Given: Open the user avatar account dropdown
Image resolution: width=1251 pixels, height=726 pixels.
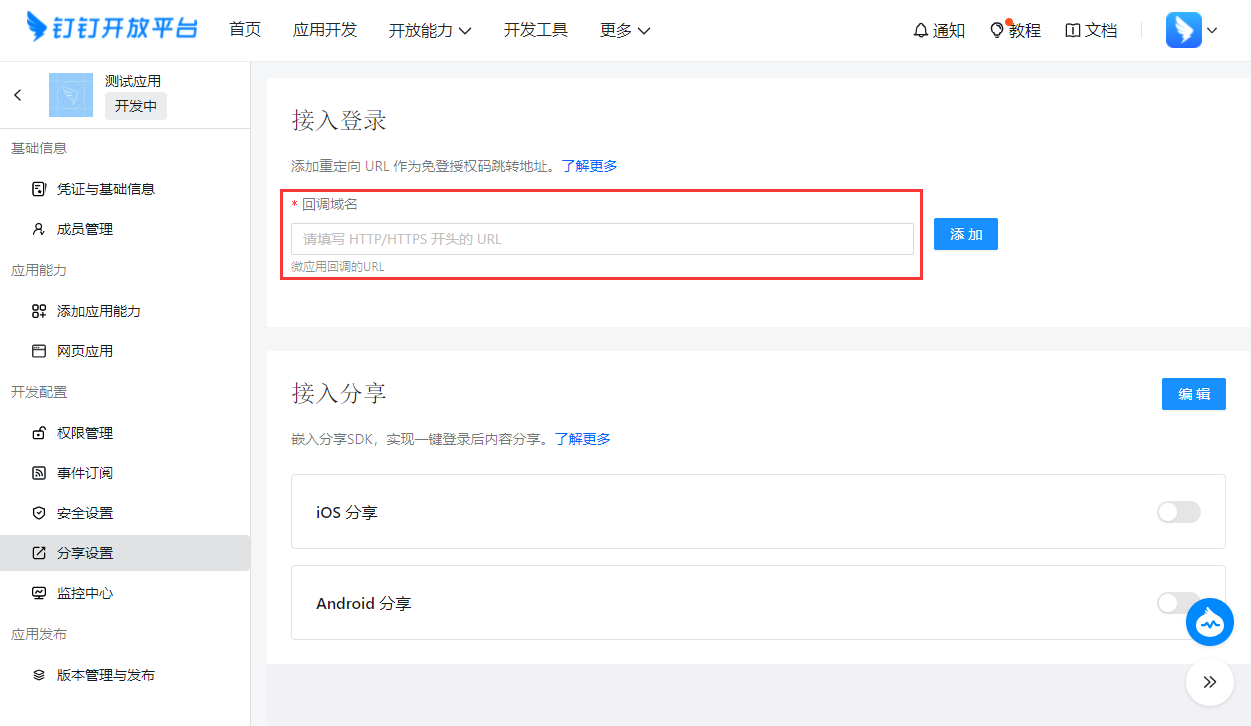Looking at the screenshot, I should [x=1191, y=30].
